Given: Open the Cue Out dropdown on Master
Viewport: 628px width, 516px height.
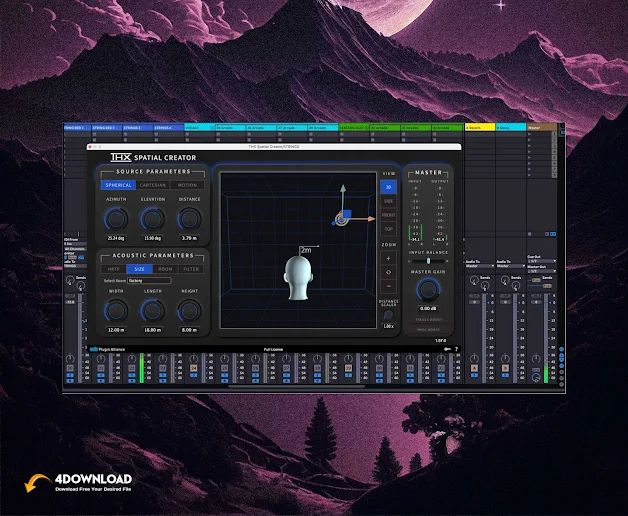Looking at the screenshot, I should pyautogui.click(x=541, y=261).
